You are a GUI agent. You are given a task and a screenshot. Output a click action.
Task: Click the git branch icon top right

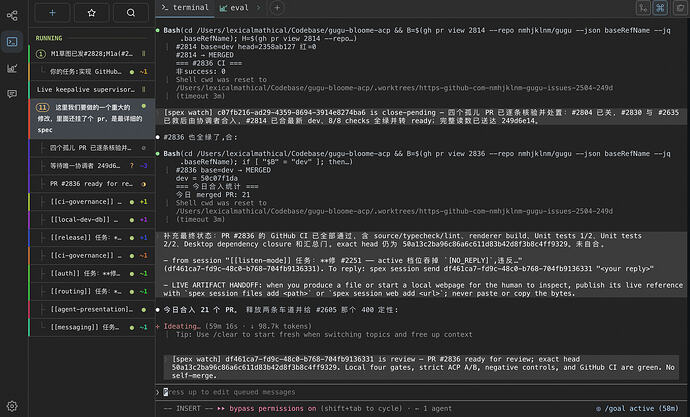pos(643,8)
